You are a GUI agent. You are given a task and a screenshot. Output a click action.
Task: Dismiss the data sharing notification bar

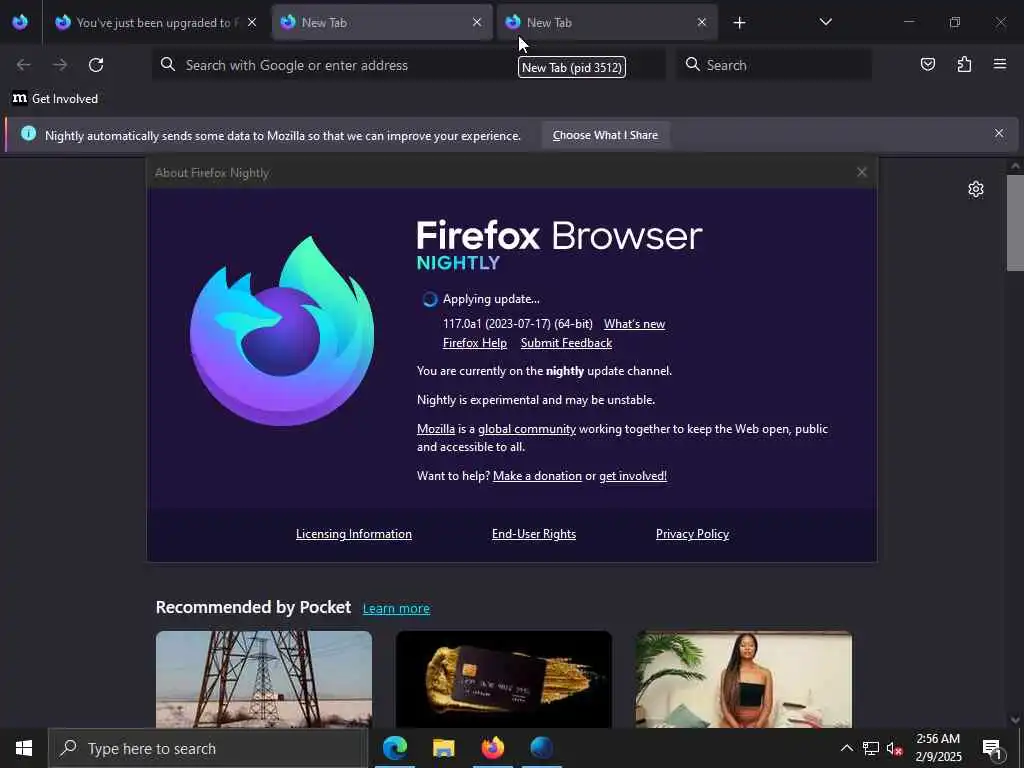pyautogui.click(x=999, y=133)
